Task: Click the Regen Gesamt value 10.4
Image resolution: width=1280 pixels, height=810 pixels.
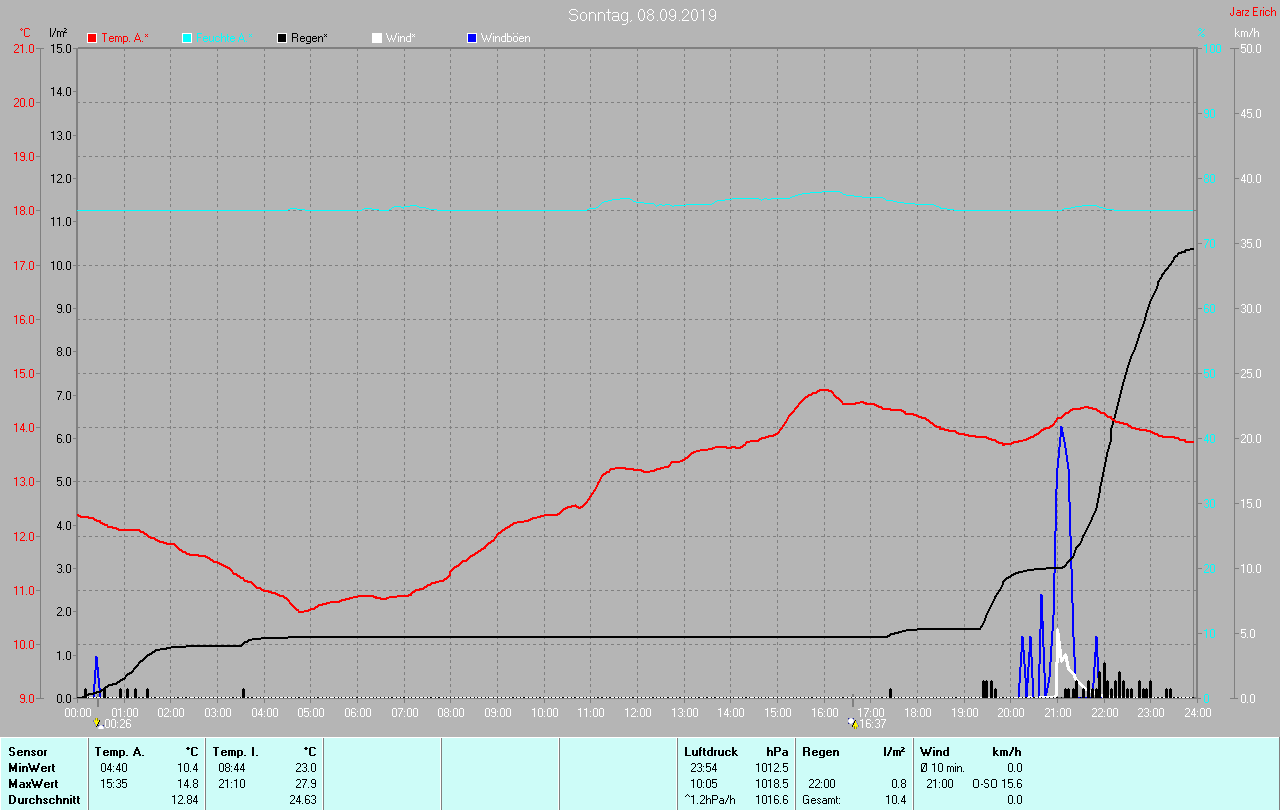Action: tap(895, 800)
